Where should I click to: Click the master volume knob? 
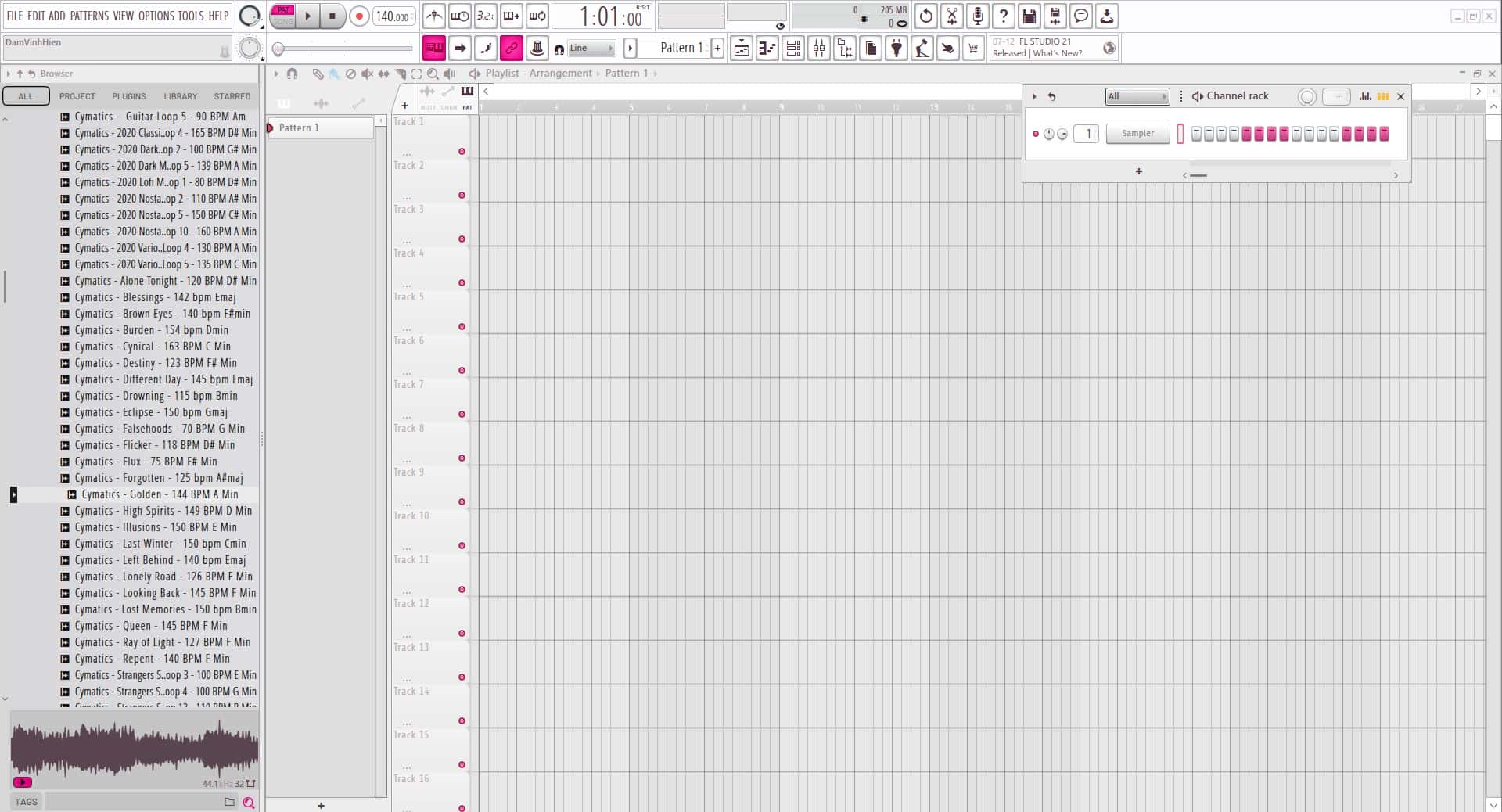click(249, 16)
